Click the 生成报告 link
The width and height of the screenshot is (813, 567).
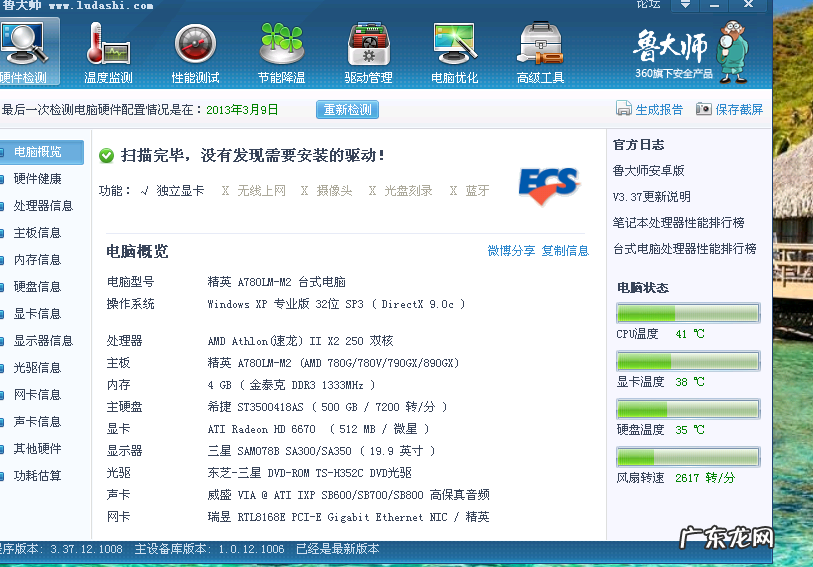pos(659,110)
